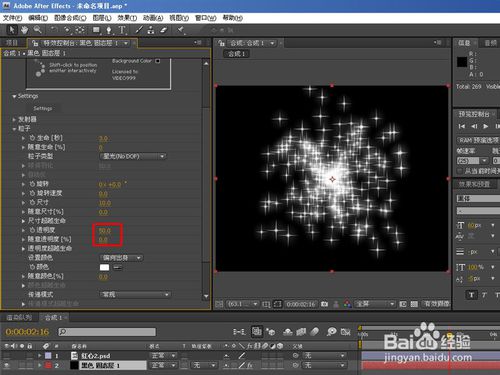This screenshot has height=375, width=500.
Task: Open the 动画 Animation menu
Action: [153, 18]
